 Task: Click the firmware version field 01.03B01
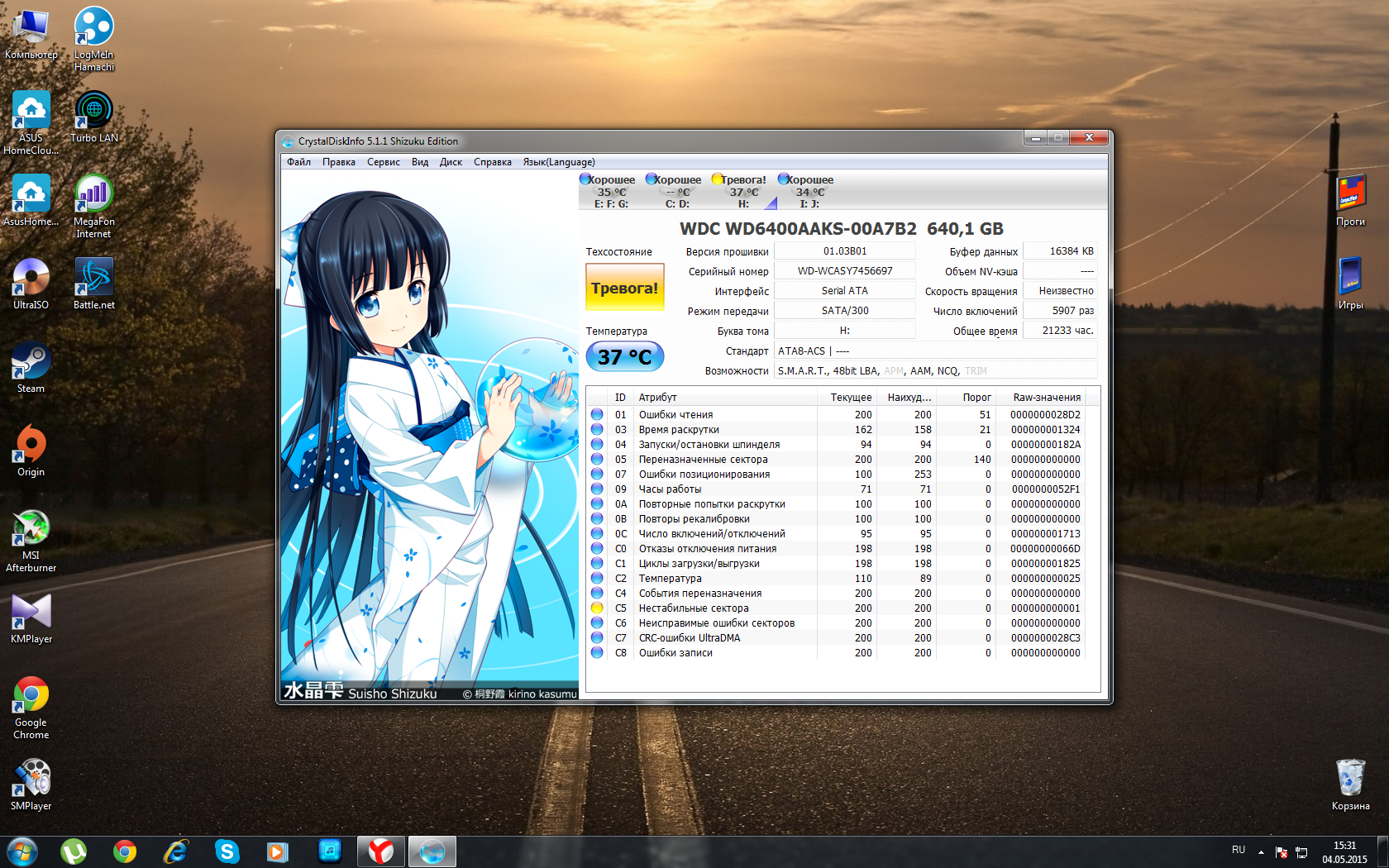[x=845, y=250]
